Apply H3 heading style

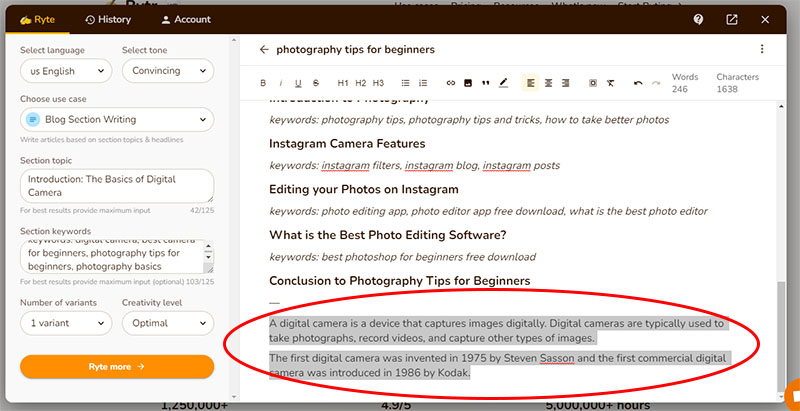(378, 83)
